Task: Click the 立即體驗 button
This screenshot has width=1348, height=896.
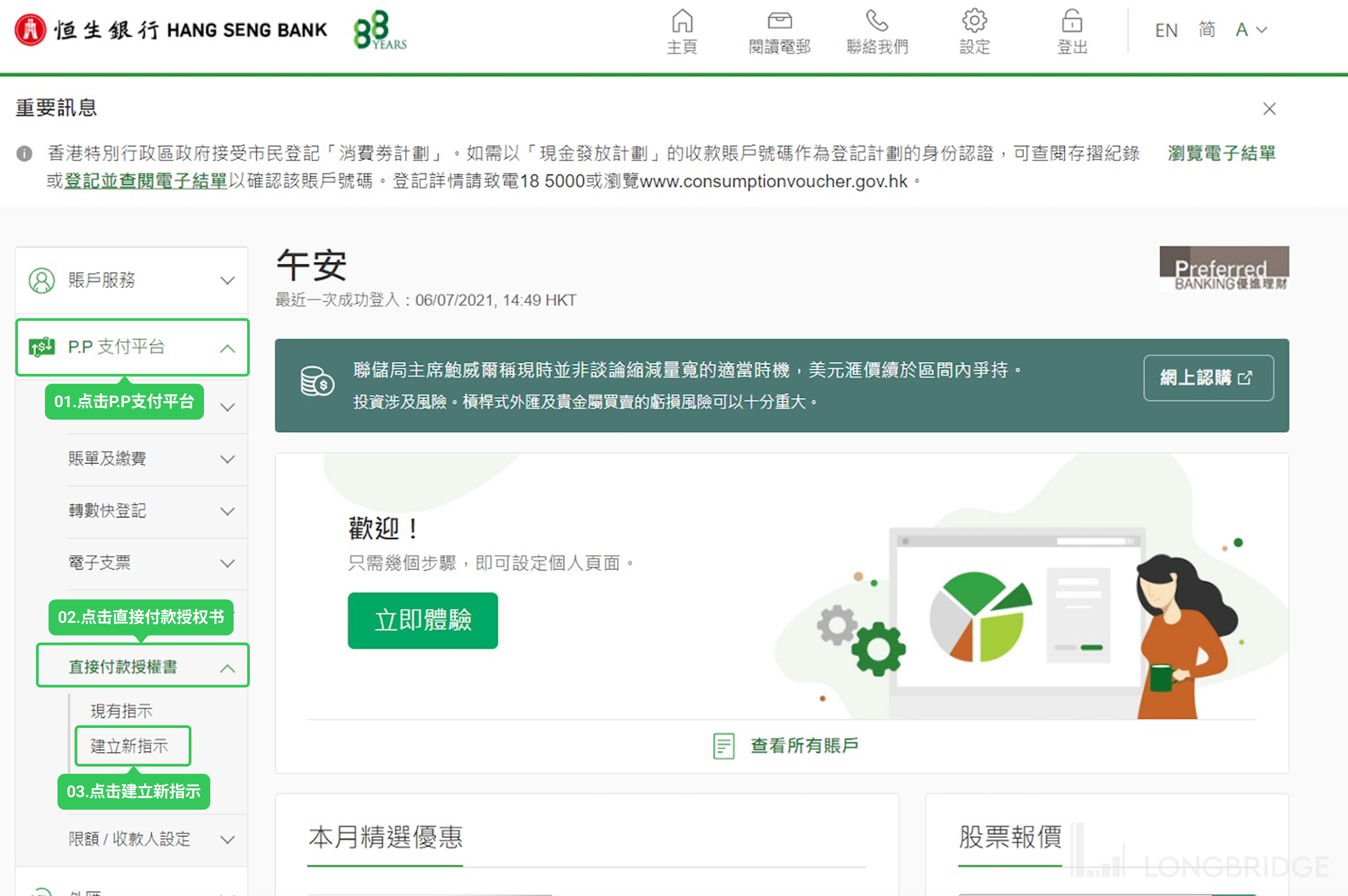Action: tap(422, 621)
